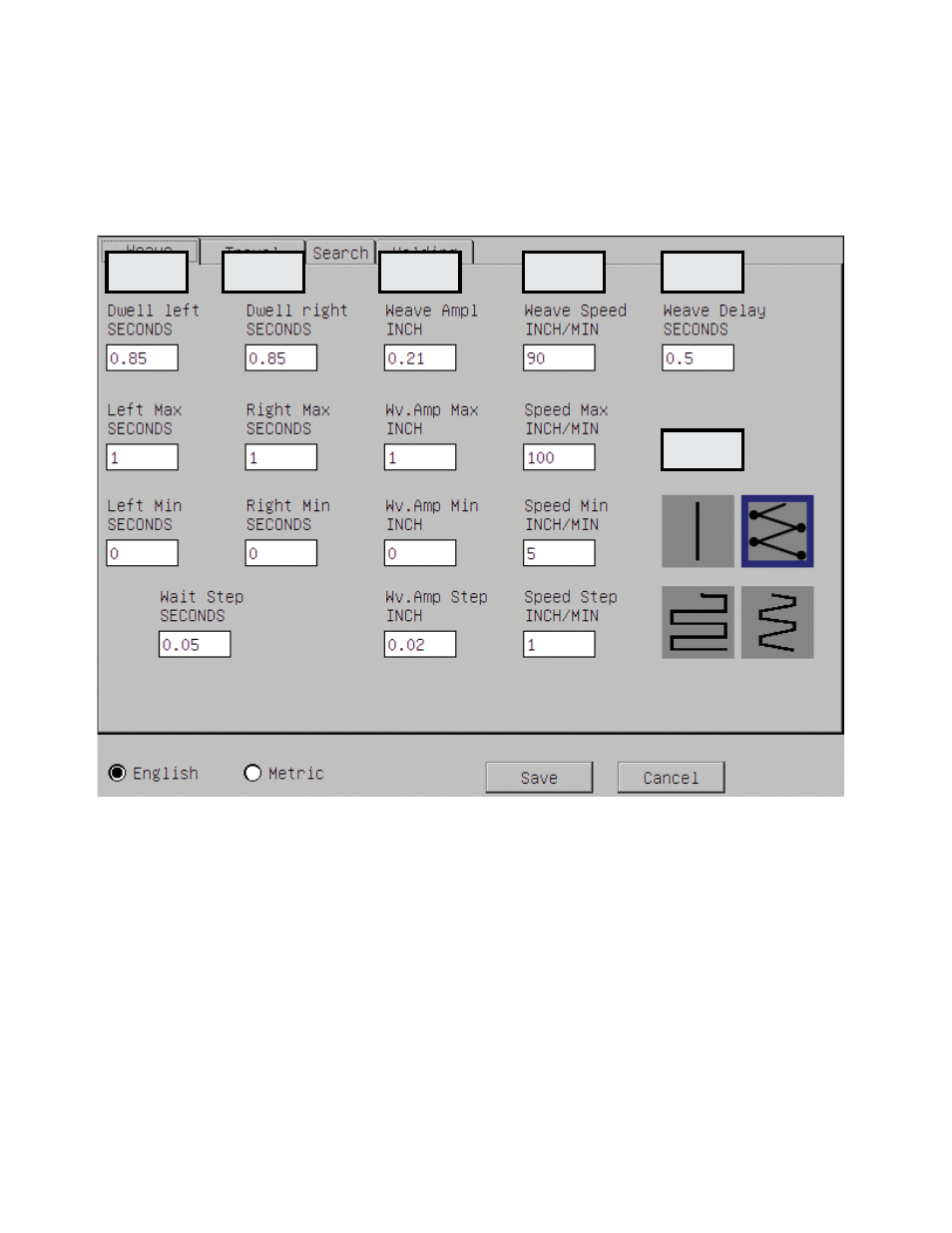Open the Search tab
The image size is (952, 1233).
click(340, 253)
